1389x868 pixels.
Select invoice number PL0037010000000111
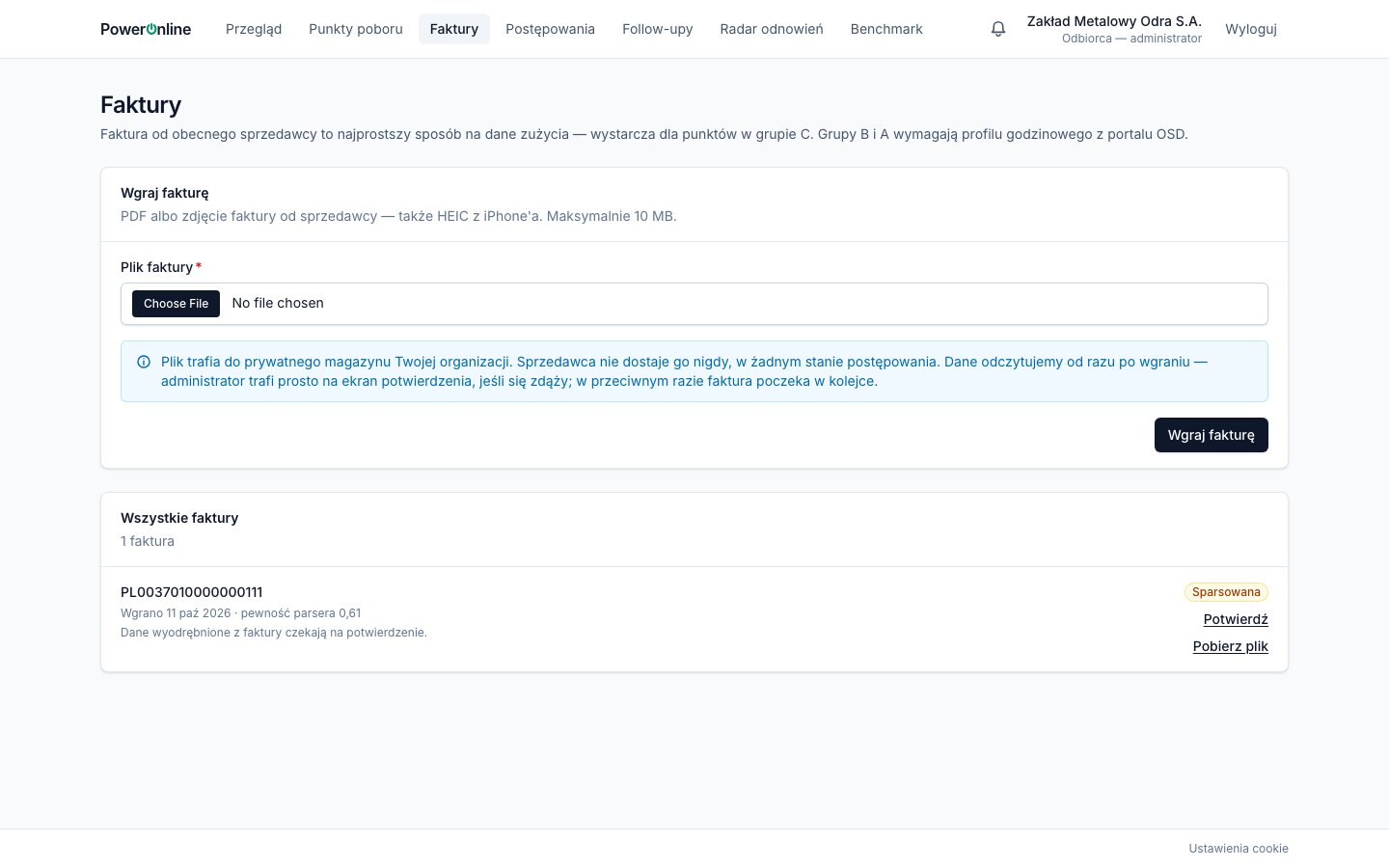[192, 592]
